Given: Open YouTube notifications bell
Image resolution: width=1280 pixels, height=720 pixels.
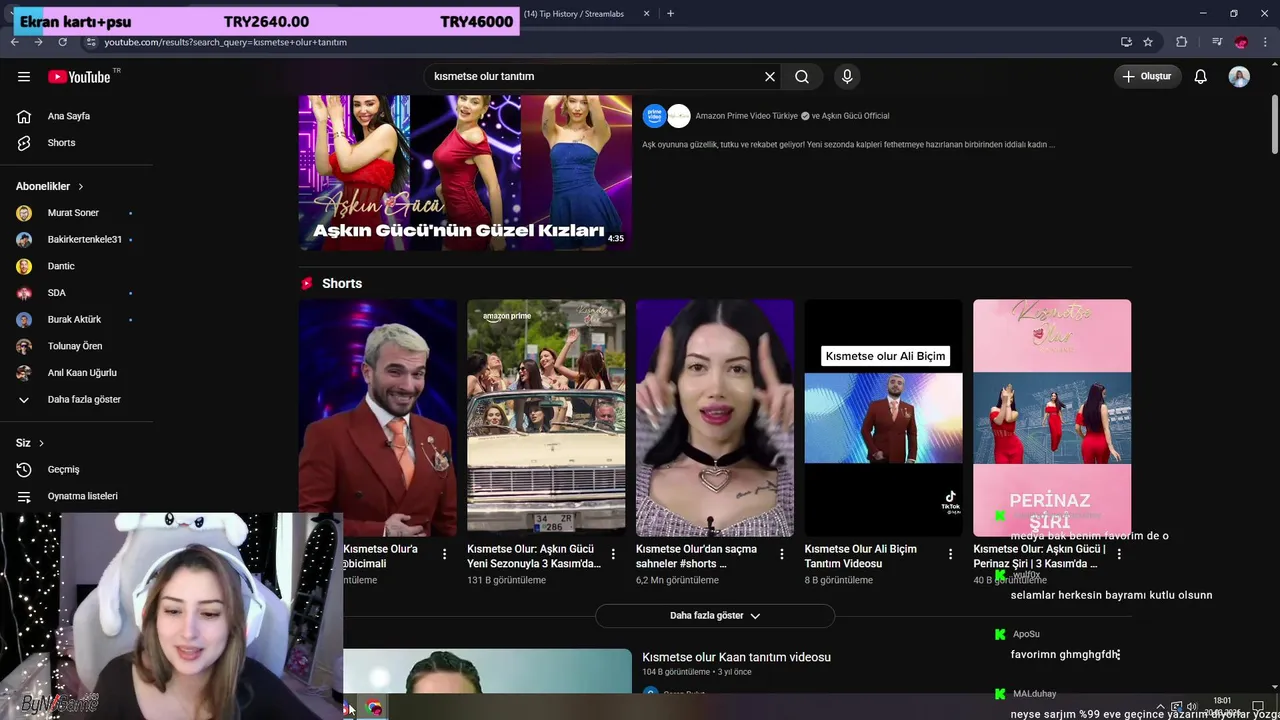Looking at the screenshot, I should coord(1201,76).
